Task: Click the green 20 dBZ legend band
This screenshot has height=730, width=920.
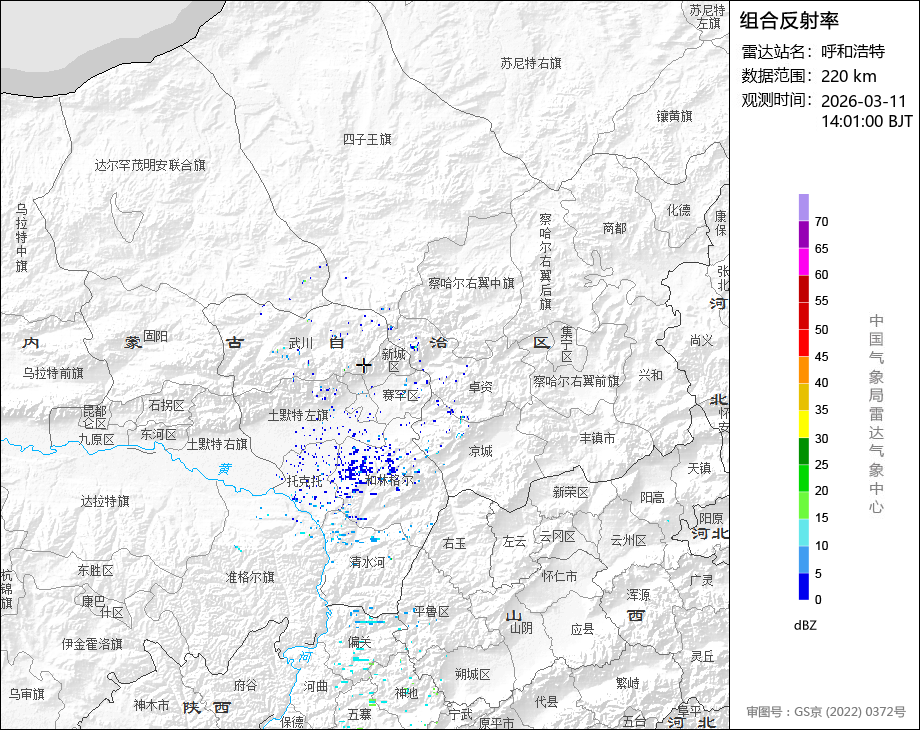Action: point(804,478)
